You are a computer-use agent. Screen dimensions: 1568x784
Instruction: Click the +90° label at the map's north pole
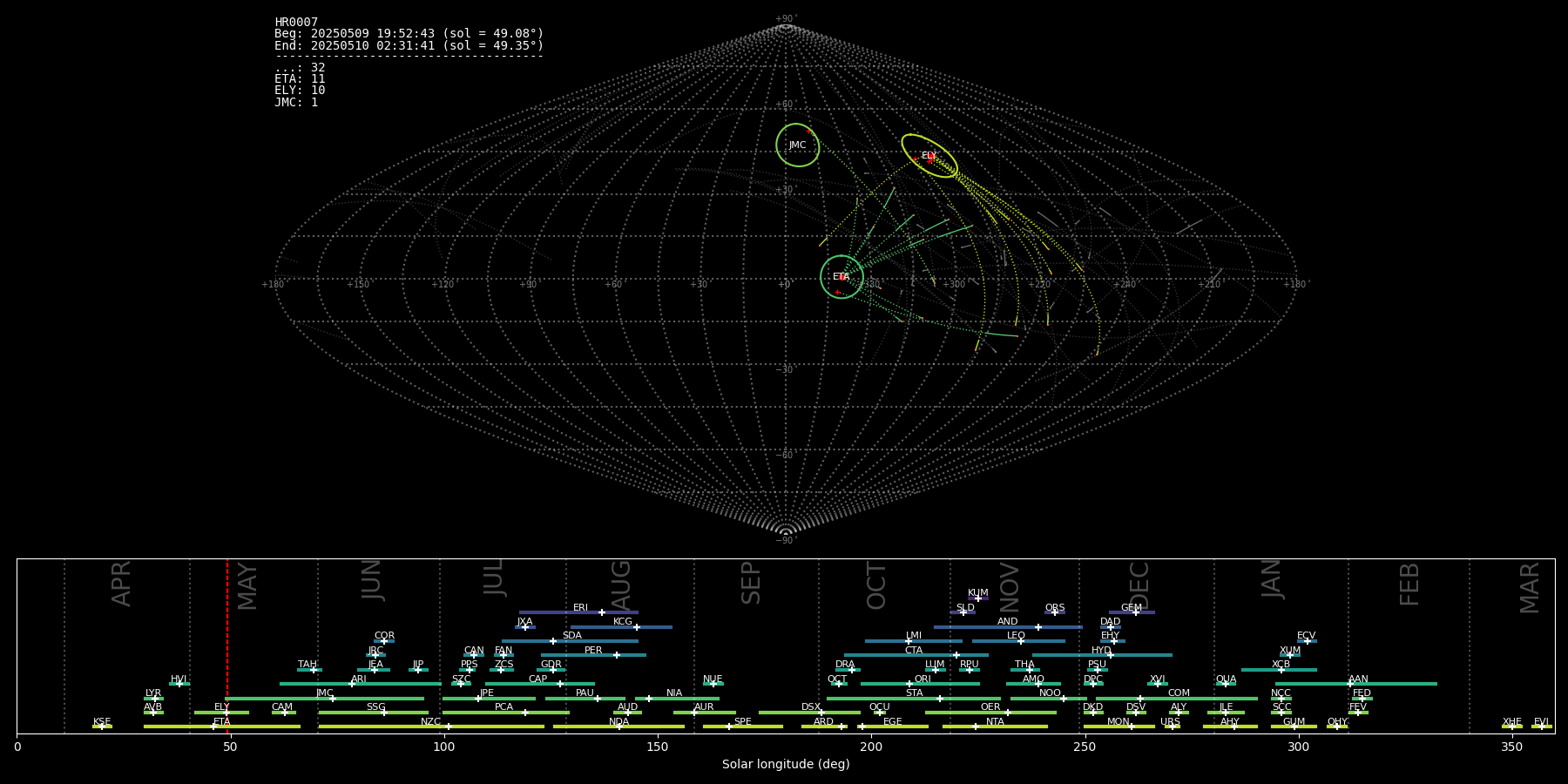(x=786, y=19)
